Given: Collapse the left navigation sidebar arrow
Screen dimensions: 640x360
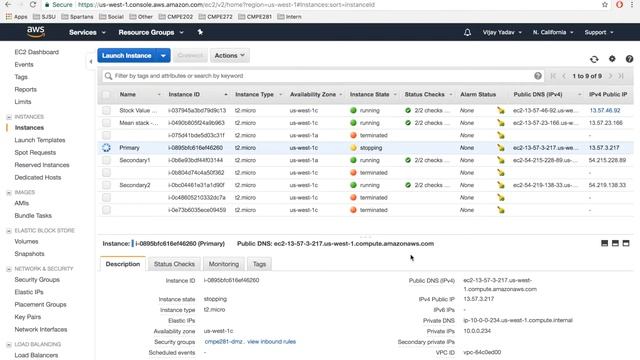Looking at the screenshot, I should (91, 62).
